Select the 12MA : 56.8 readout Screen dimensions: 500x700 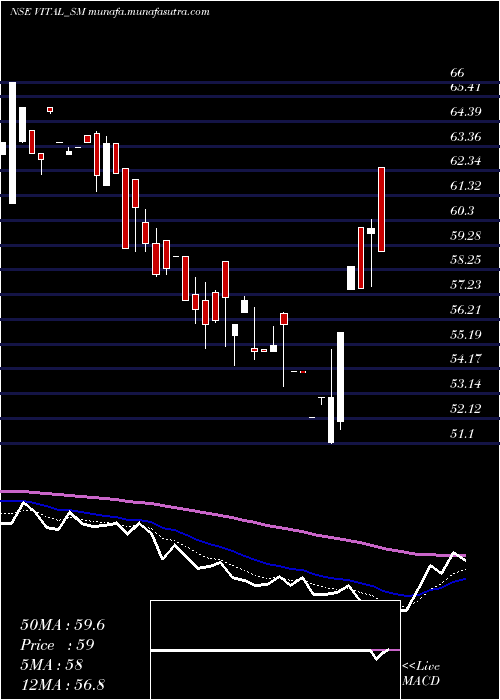click(x=62, y=684)
